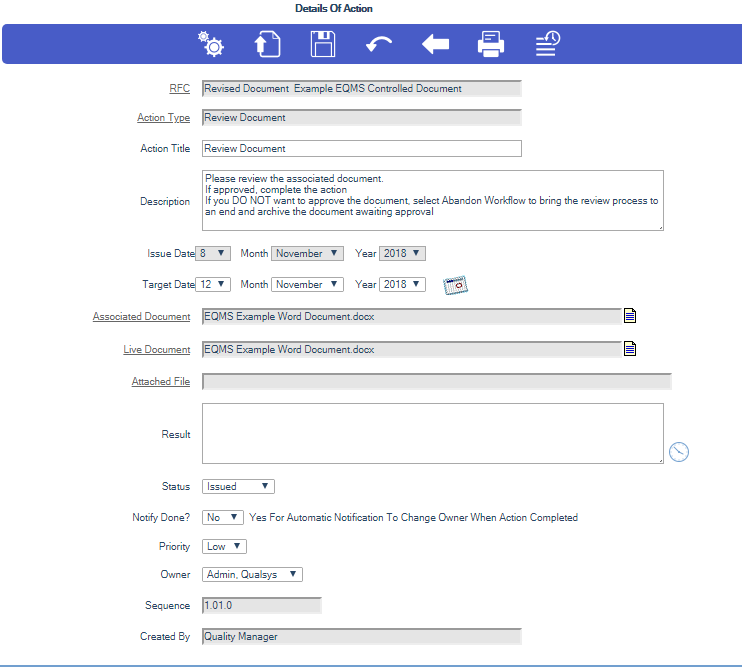Screen dimensions: 742x670
Task: Open the Issue Date day dropdown
Action: 213,254
